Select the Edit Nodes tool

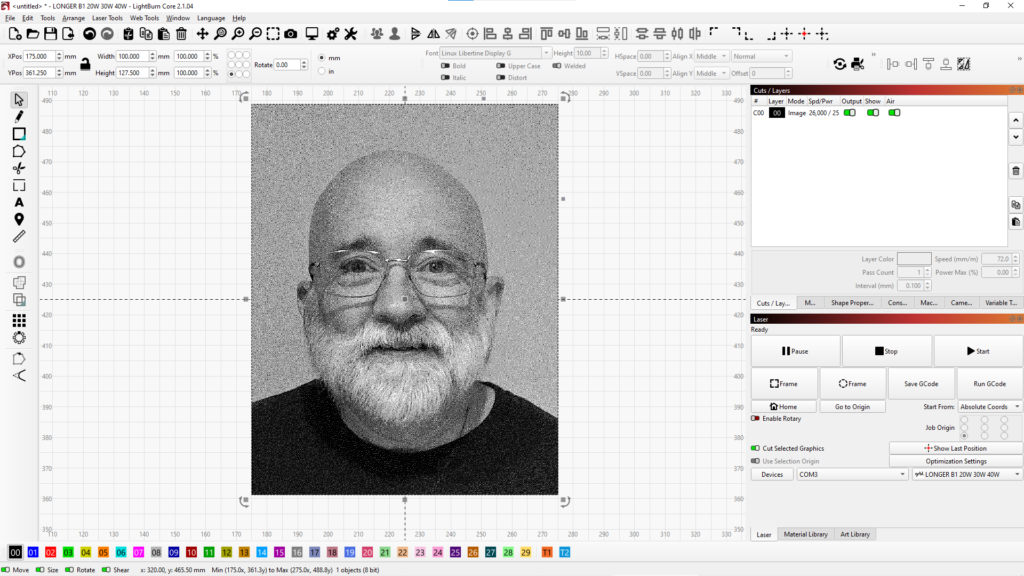(x=19, y=168)
